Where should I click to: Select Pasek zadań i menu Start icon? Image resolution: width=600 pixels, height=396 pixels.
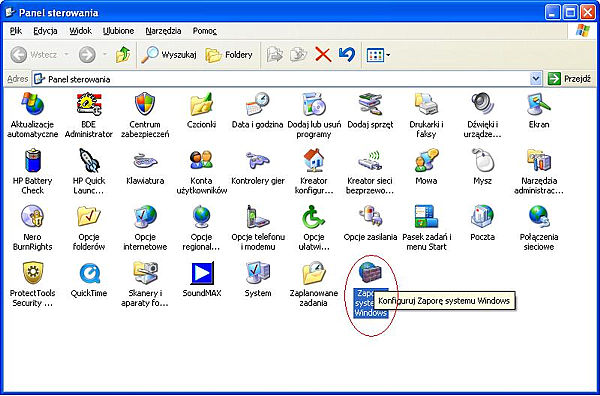426,217
